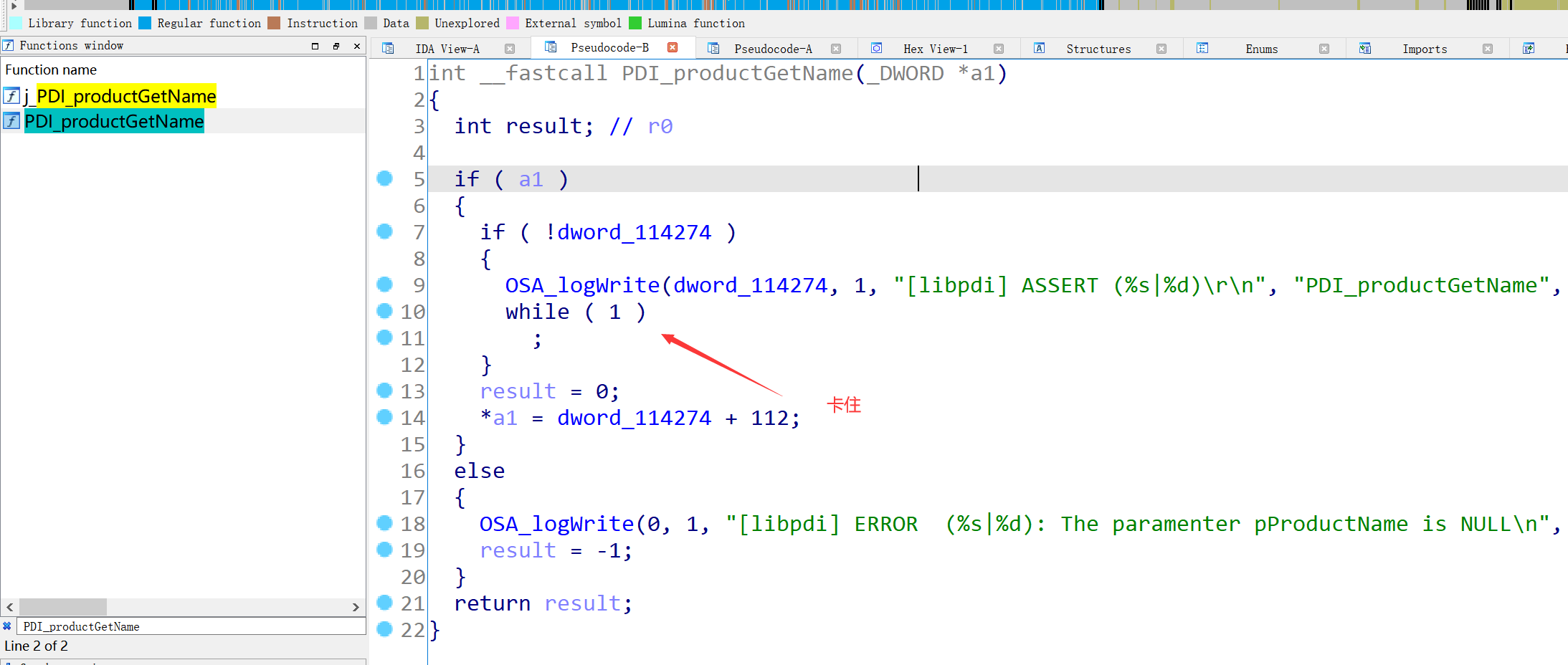This screenshot has height=665, width=1568.
Task: Click the Lumina function legend swatch
Action: pos(635,23)
